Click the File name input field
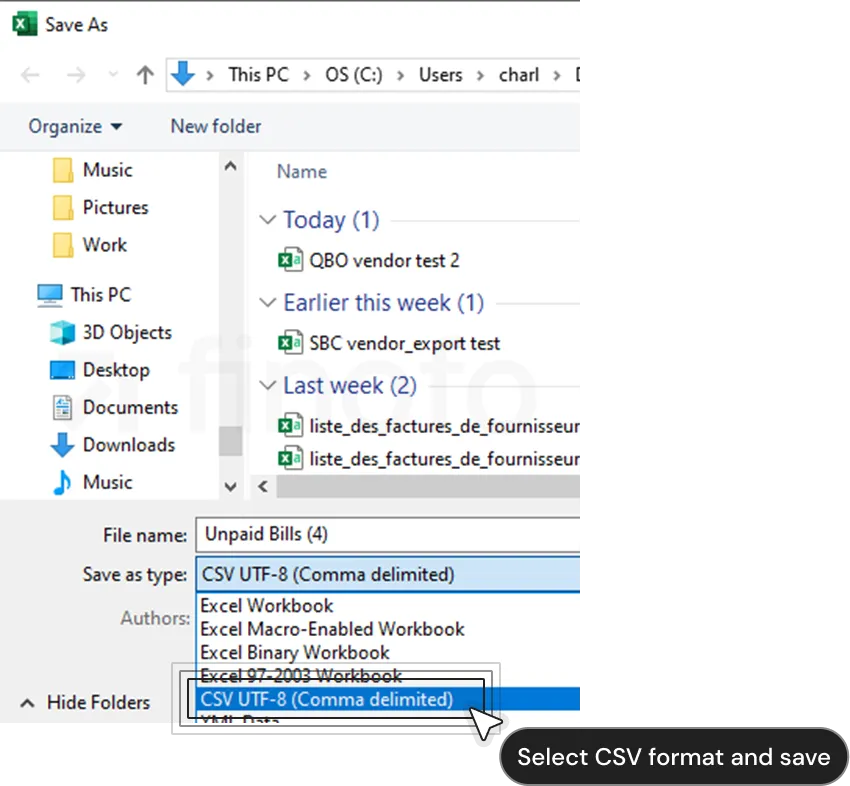 pos(388,535)
